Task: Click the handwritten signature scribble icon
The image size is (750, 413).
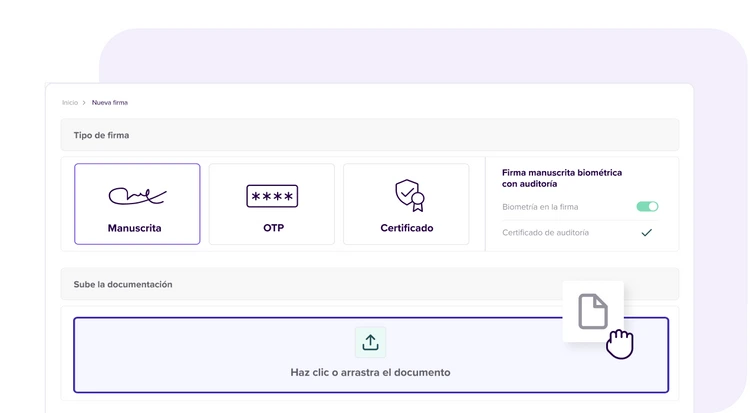Action: coord(137,196)
